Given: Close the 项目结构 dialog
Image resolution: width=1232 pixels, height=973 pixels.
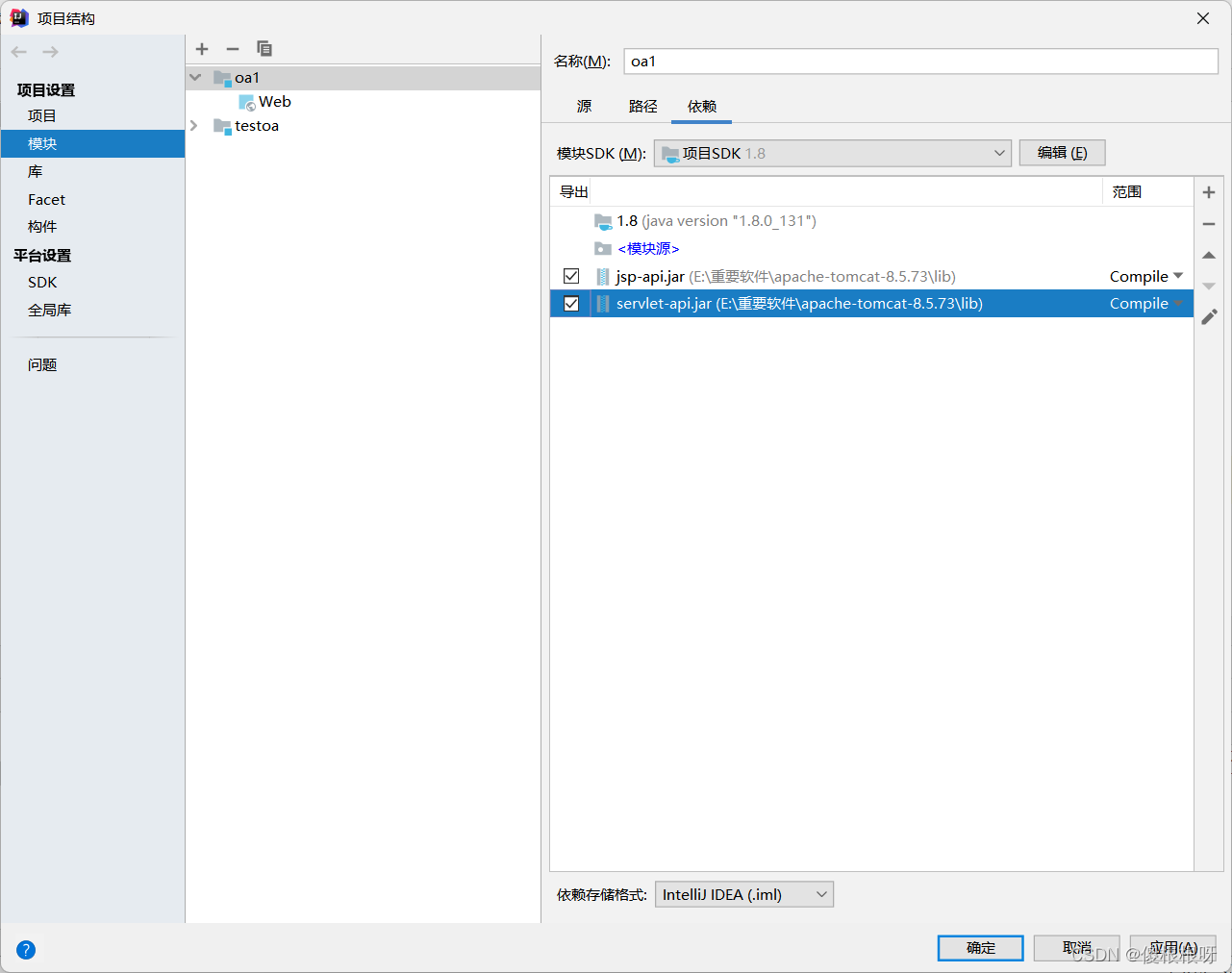Looking at the screenshot, I should pos(1203,18).
